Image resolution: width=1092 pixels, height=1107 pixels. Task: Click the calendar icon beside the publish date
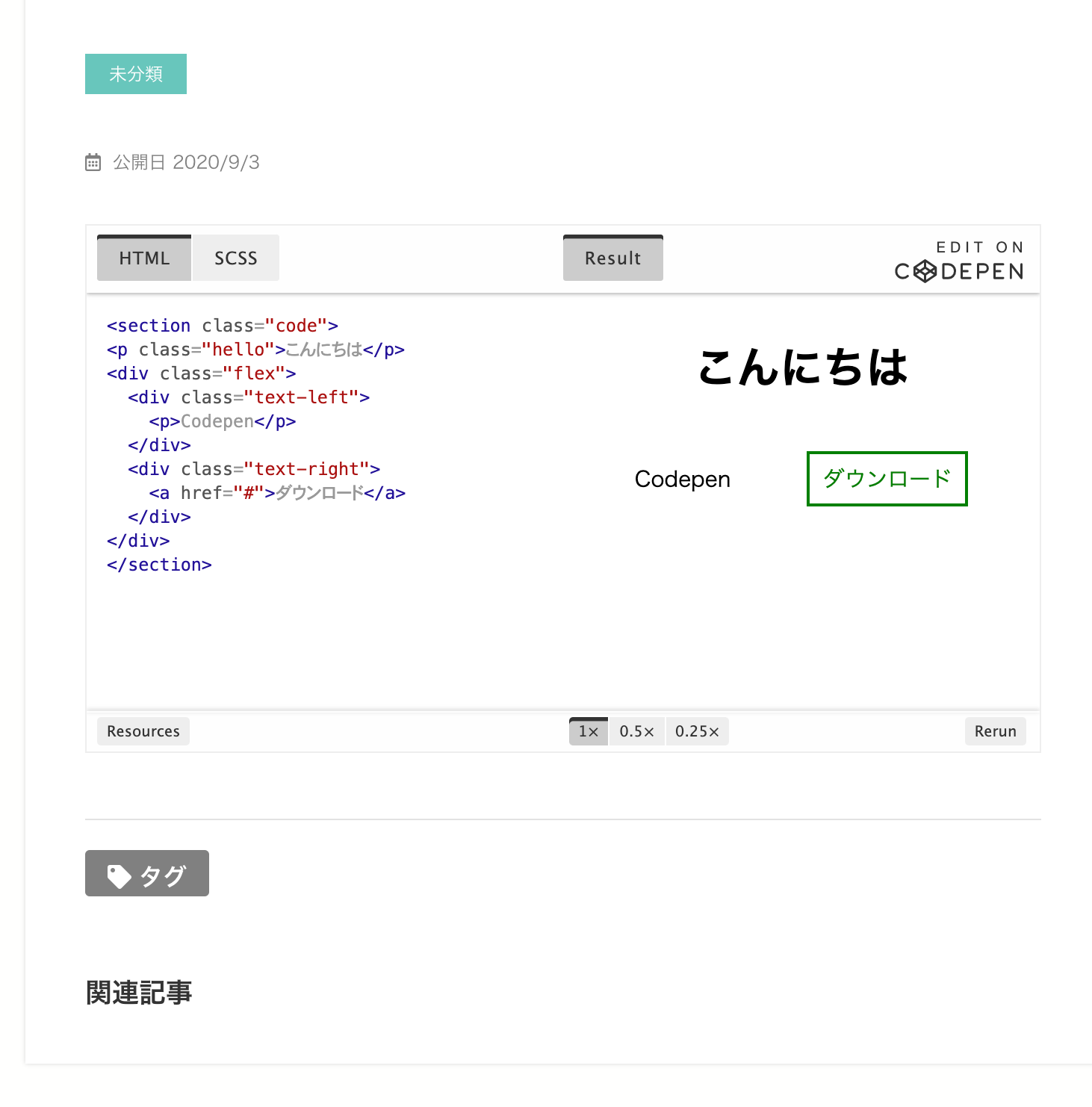[x=93, y=162]
